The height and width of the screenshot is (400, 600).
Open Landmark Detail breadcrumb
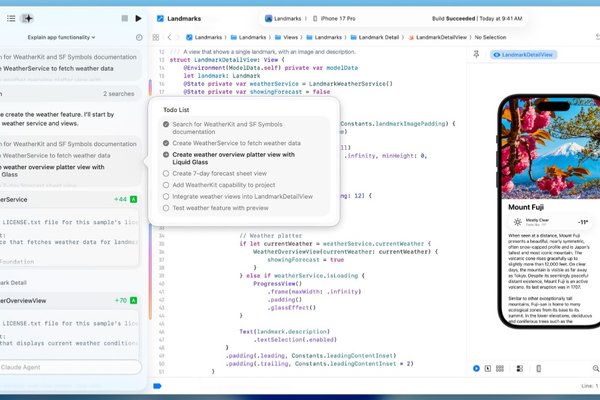375,37
